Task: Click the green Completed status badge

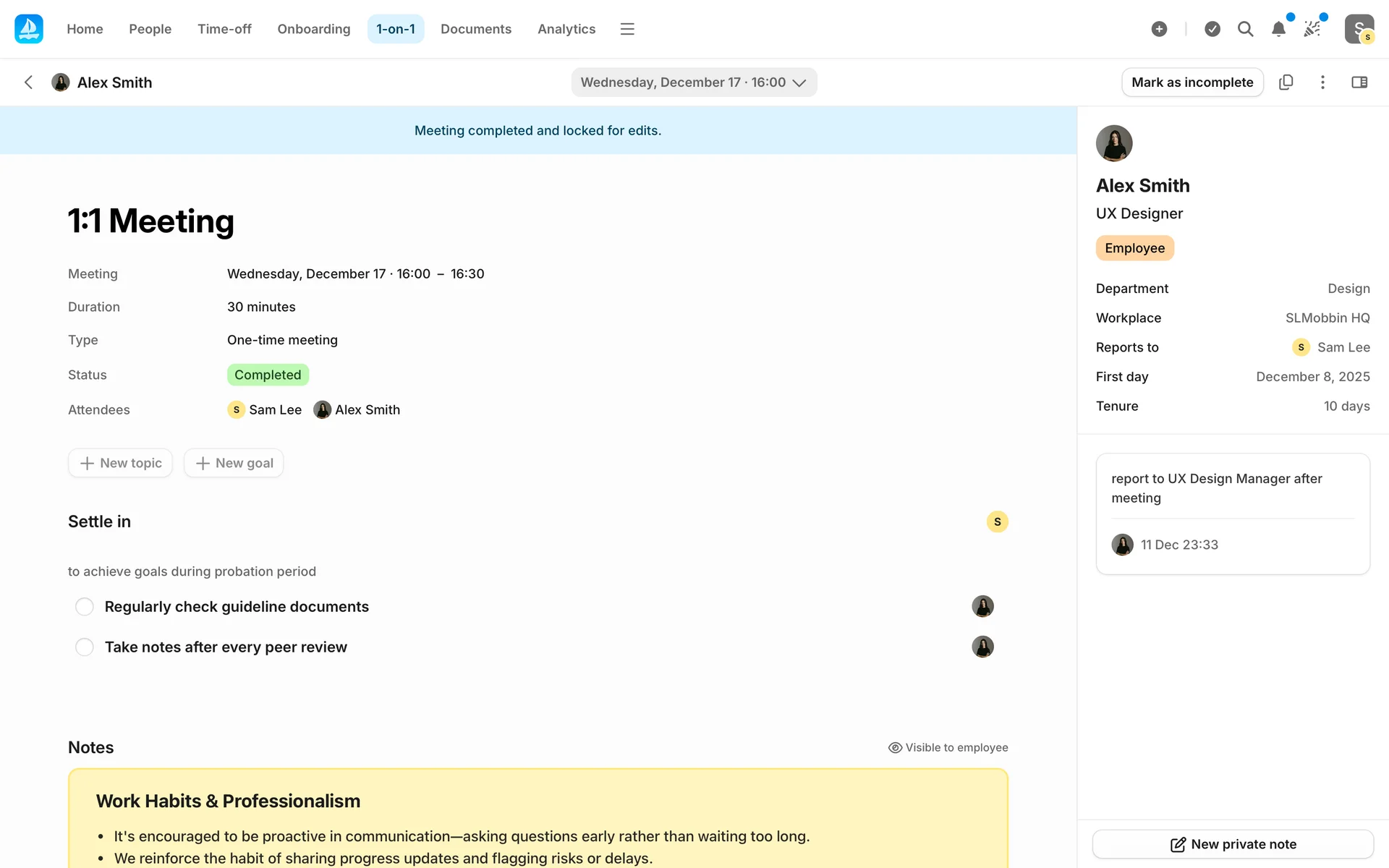Action: [268, 375]
